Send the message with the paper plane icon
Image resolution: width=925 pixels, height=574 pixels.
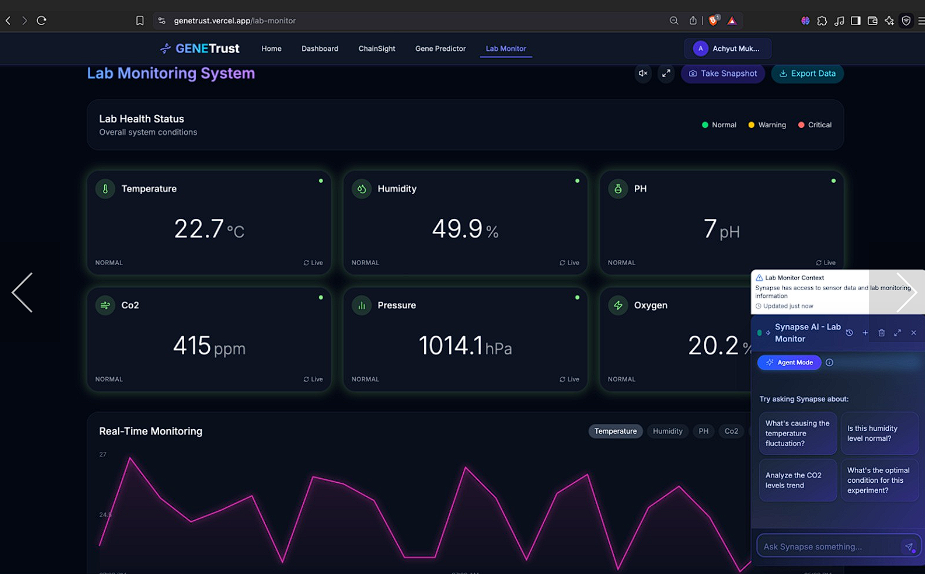coord(908,546)
